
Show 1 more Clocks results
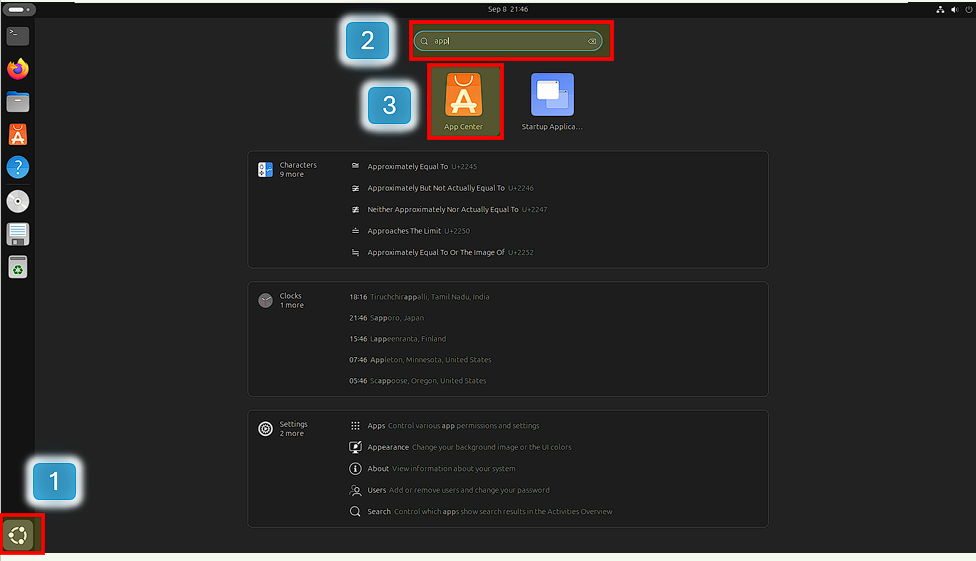click(x=291, y=305)
